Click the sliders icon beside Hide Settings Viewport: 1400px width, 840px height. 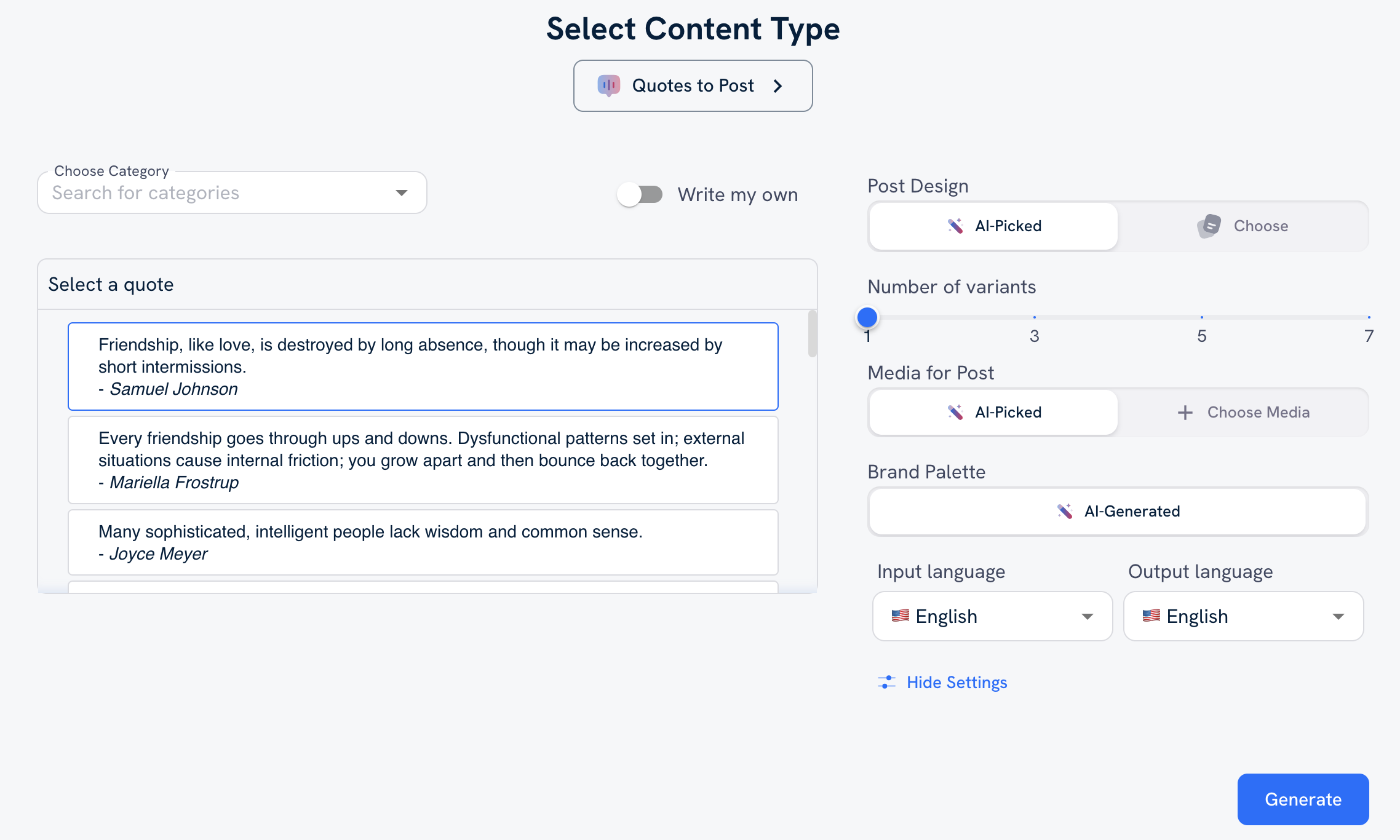click(886, 682)
